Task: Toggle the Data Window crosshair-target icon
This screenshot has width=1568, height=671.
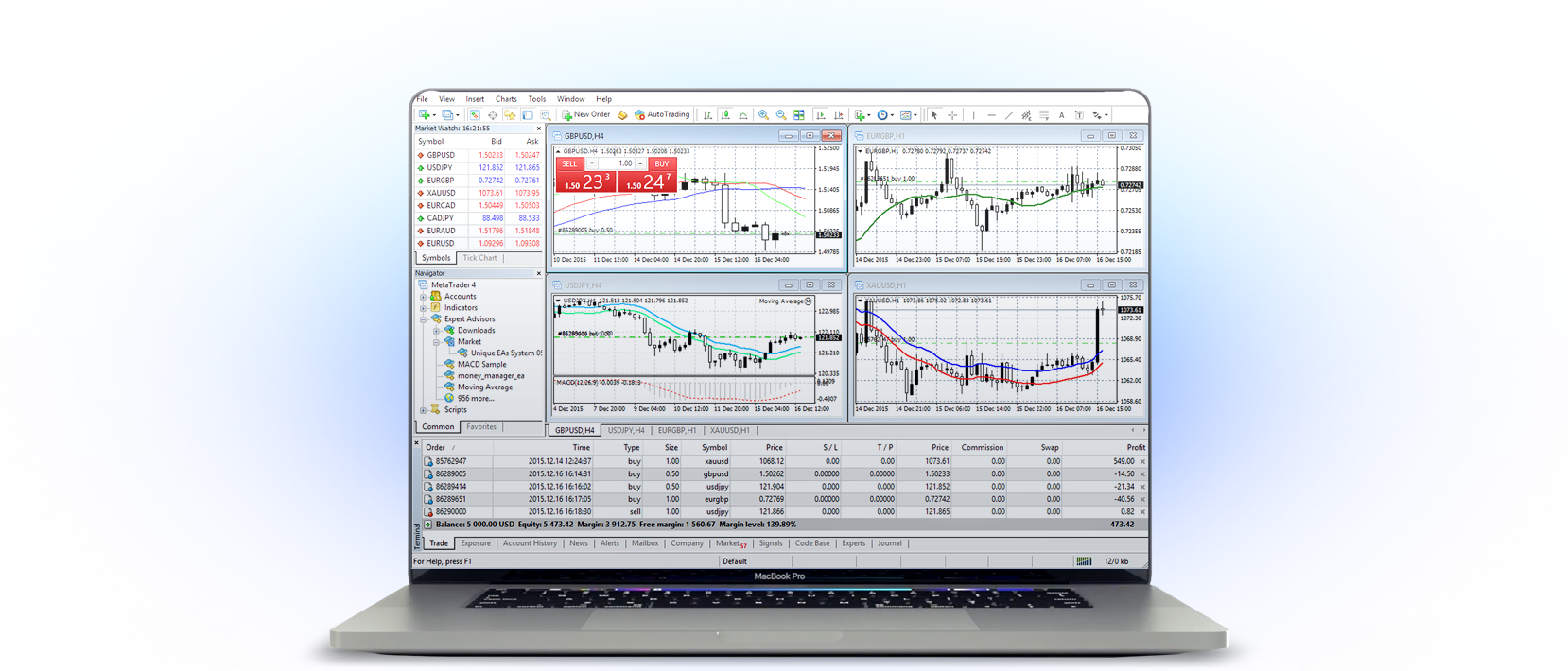Action: click(x=493, y=115)
